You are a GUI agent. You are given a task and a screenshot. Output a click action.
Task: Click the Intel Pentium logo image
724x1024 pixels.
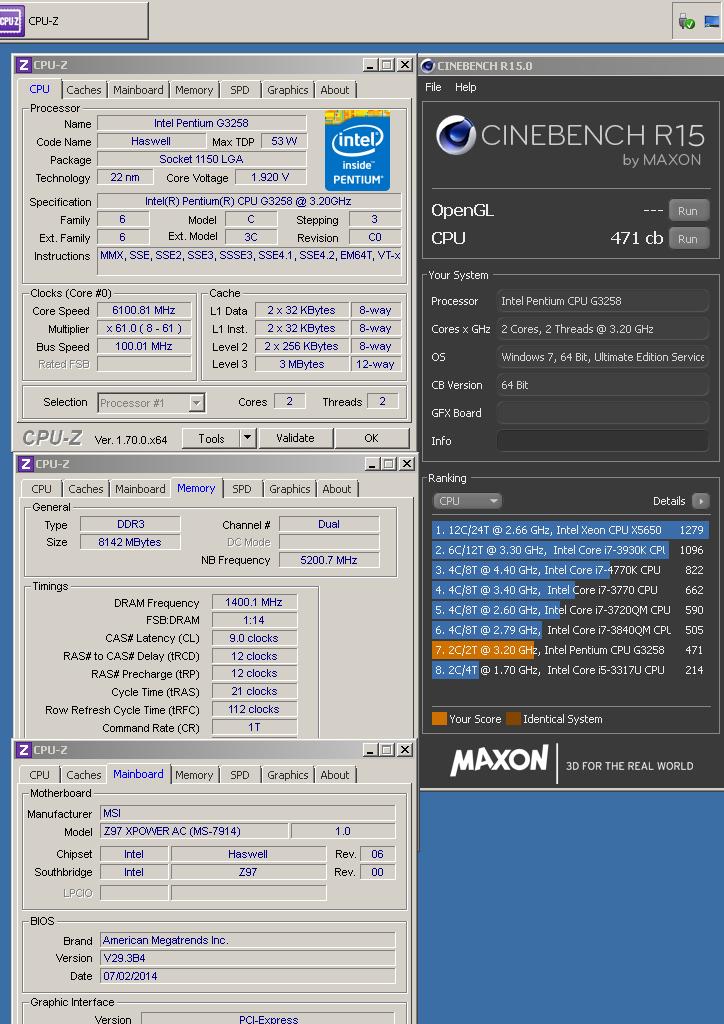tap(357, 150)
